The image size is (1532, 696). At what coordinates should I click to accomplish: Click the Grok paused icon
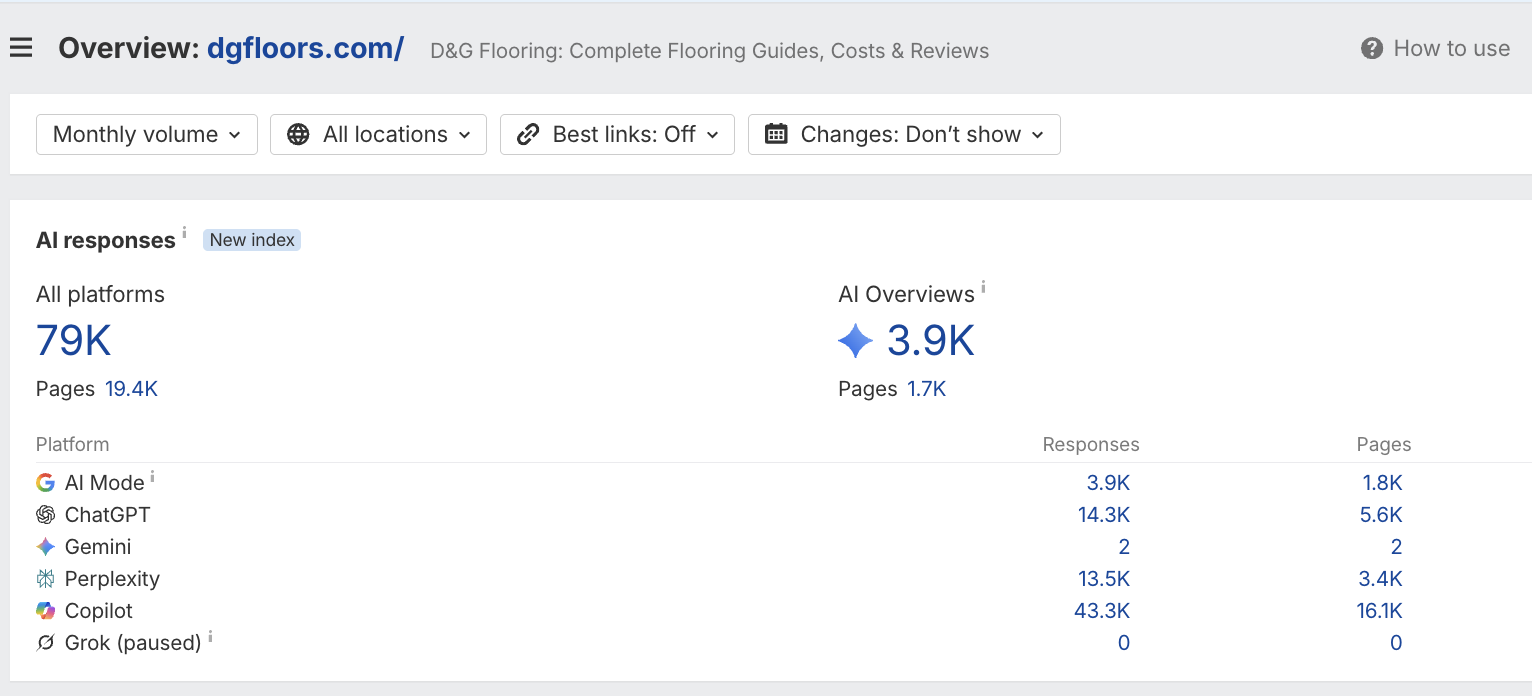(x=45, y=643)
